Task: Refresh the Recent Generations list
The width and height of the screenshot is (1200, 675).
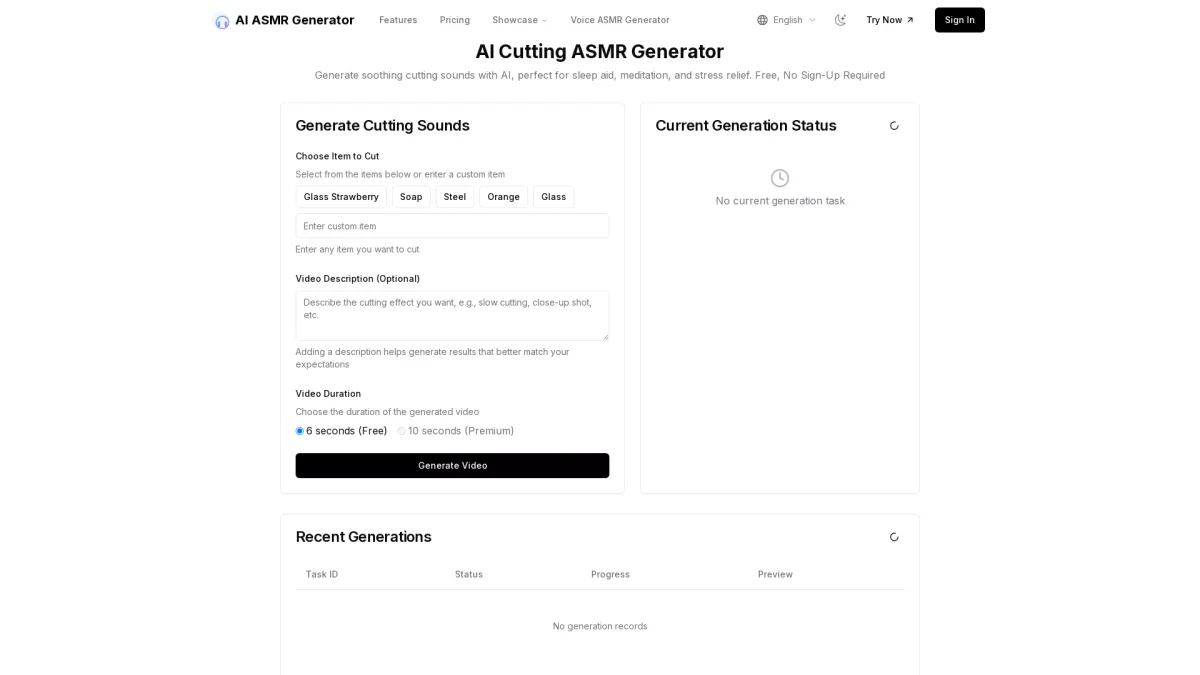Action: [x=894, y=537]
